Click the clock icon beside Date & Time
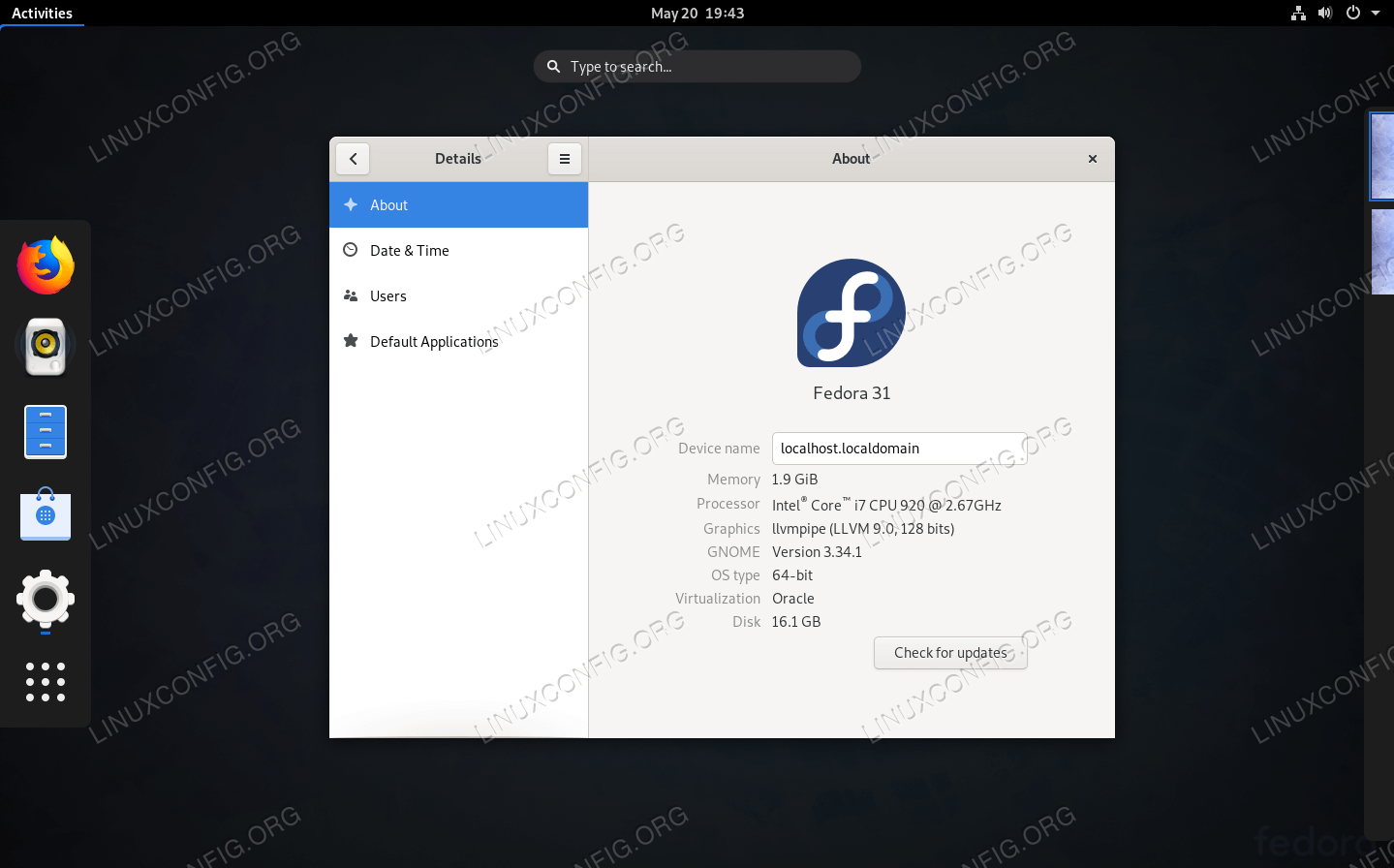Image resolution: width=1394 pixels, height=868 pixels. point(351,250)
